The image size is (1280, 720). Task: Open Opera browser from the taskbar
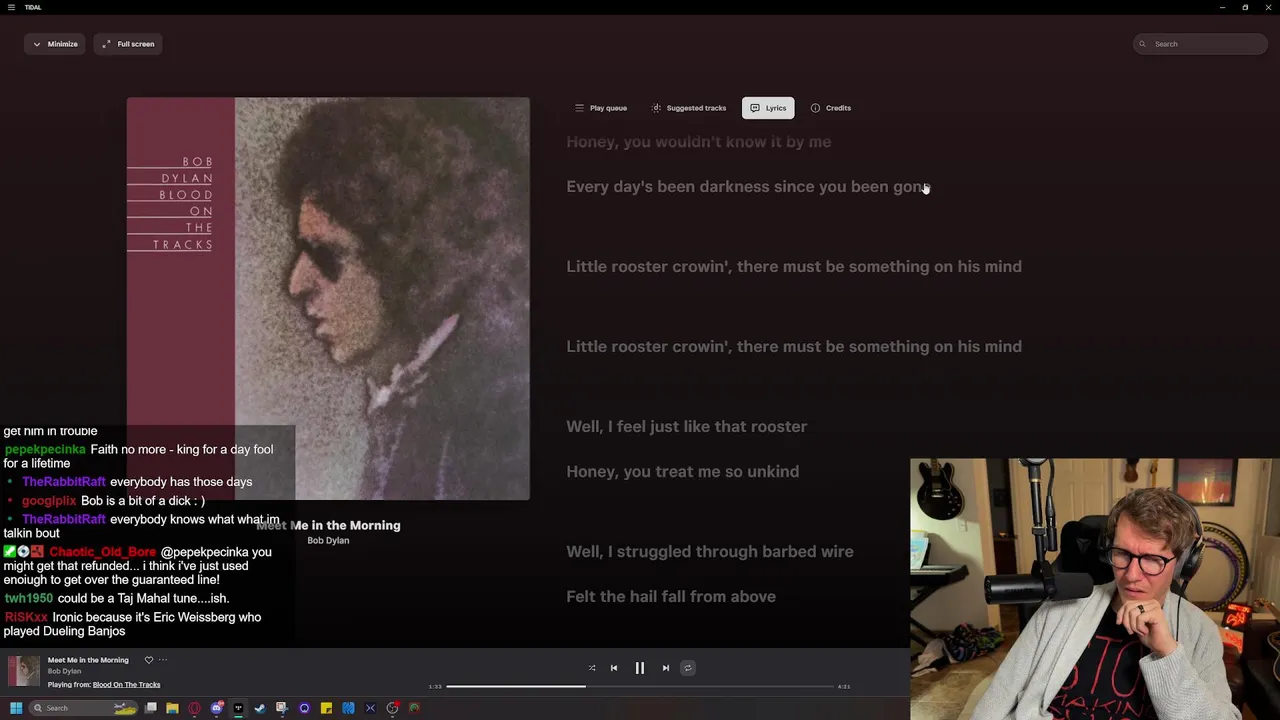tap(194, 708)
